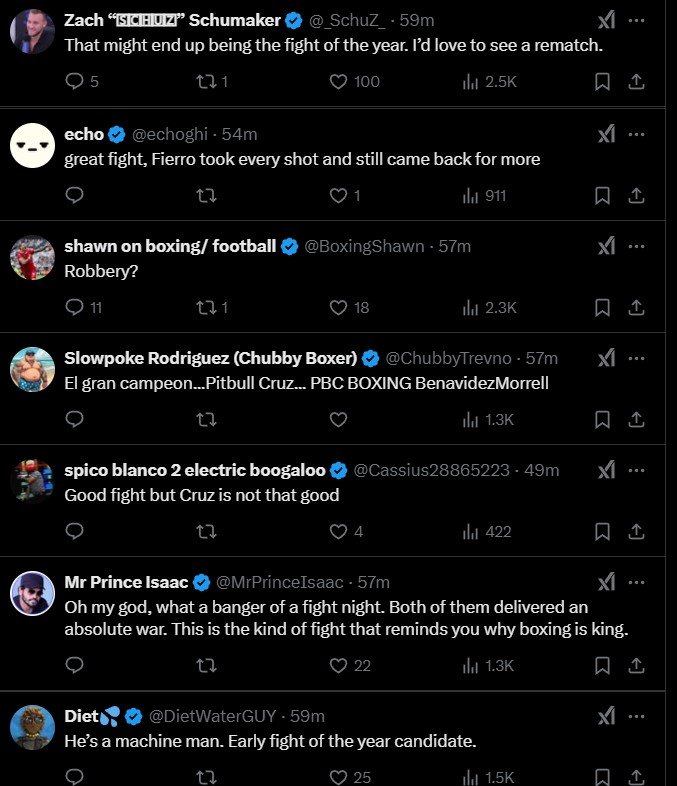Reply to Zach Schumaker's post
Viewport: 677px width, 786px height.
tap(77, 82)
